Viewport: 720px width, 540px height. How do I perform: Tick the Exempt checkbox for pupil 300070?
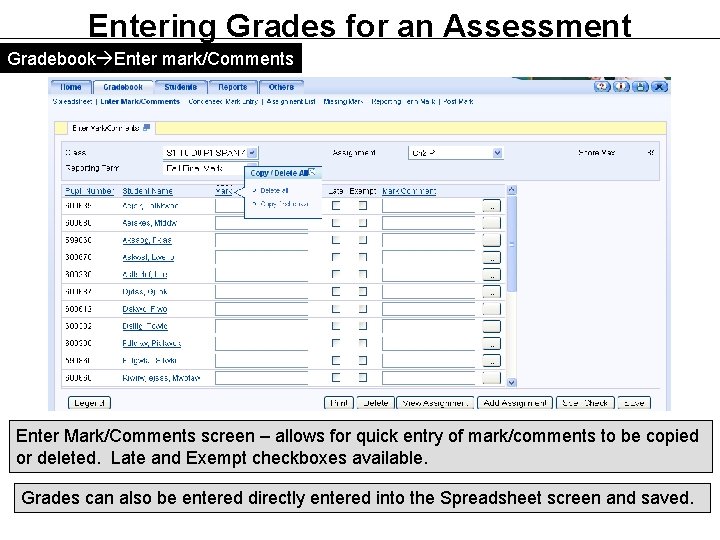(x=363, y=257)
